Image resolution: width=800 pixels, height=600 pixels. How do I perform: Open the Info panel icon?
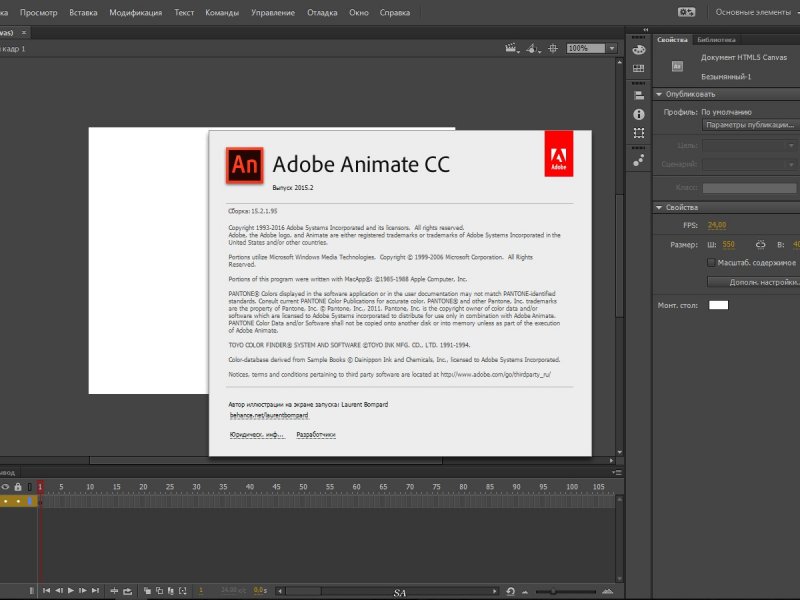point(638,114)
